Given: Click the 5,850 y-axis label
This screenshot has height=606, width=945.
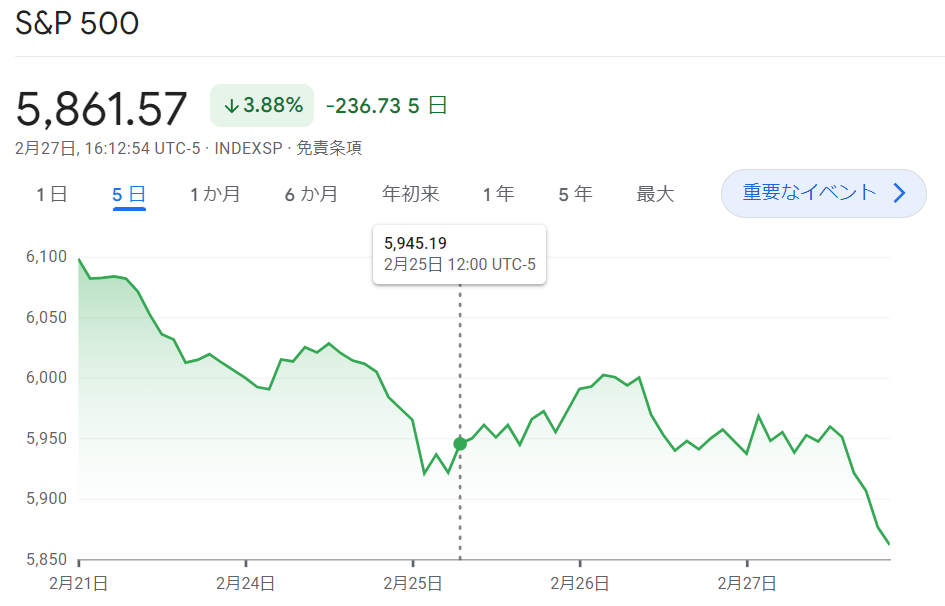Looking at the screenshot, I should (46, 560).
